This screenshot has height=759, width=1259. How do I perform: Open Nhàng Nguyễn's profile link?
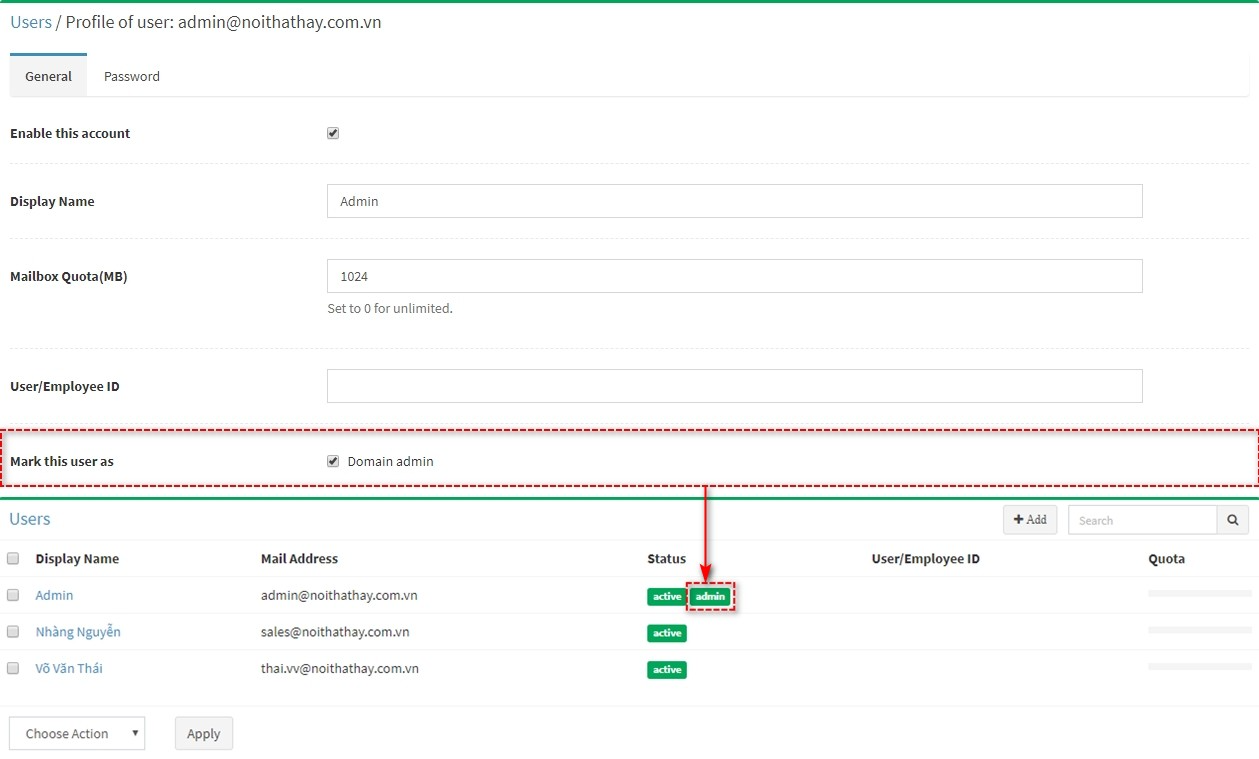point(77,632)
